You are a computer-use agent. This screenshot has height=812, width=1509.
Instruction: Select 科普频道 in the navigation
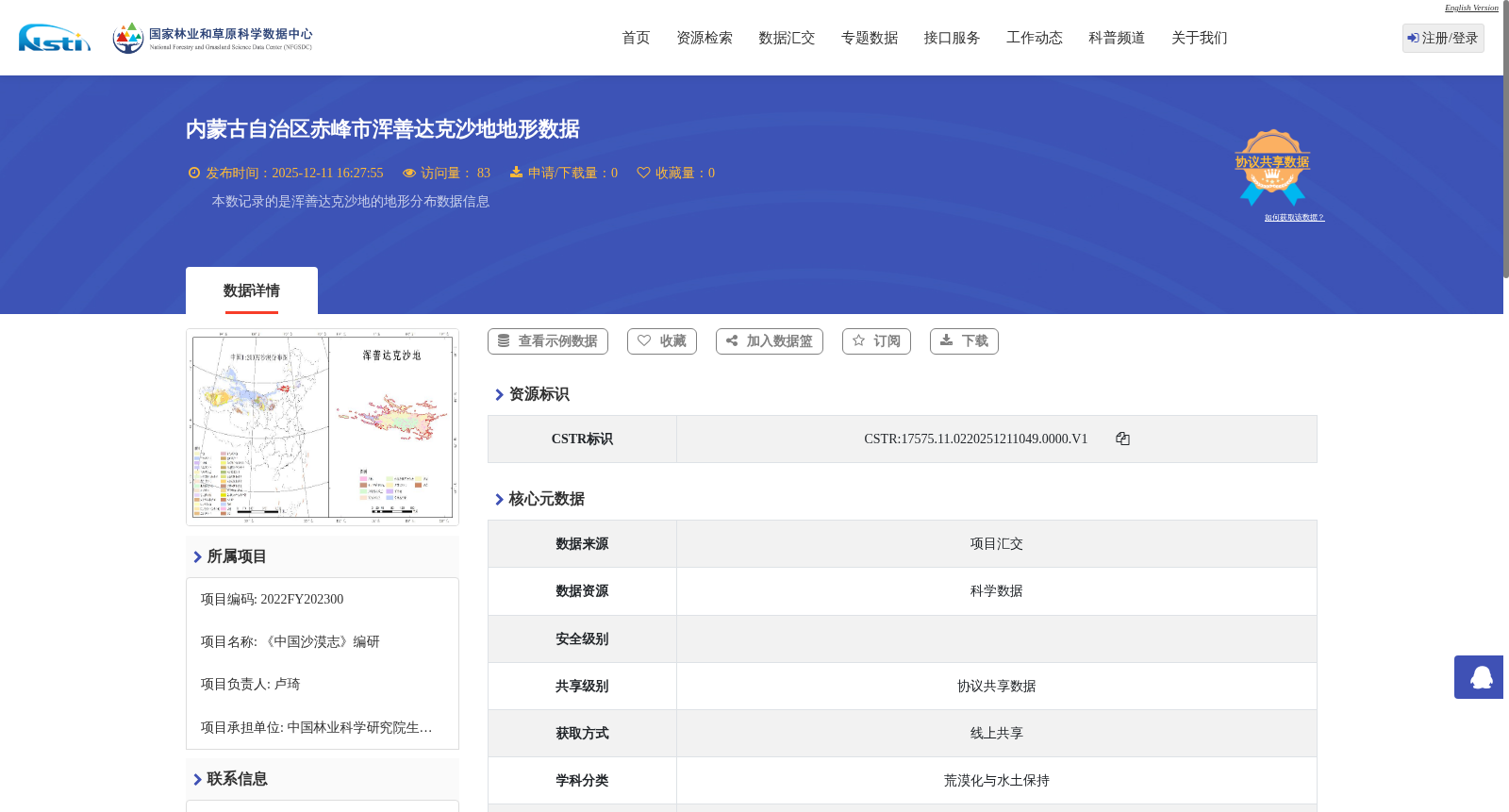(x=1117, y=38)
